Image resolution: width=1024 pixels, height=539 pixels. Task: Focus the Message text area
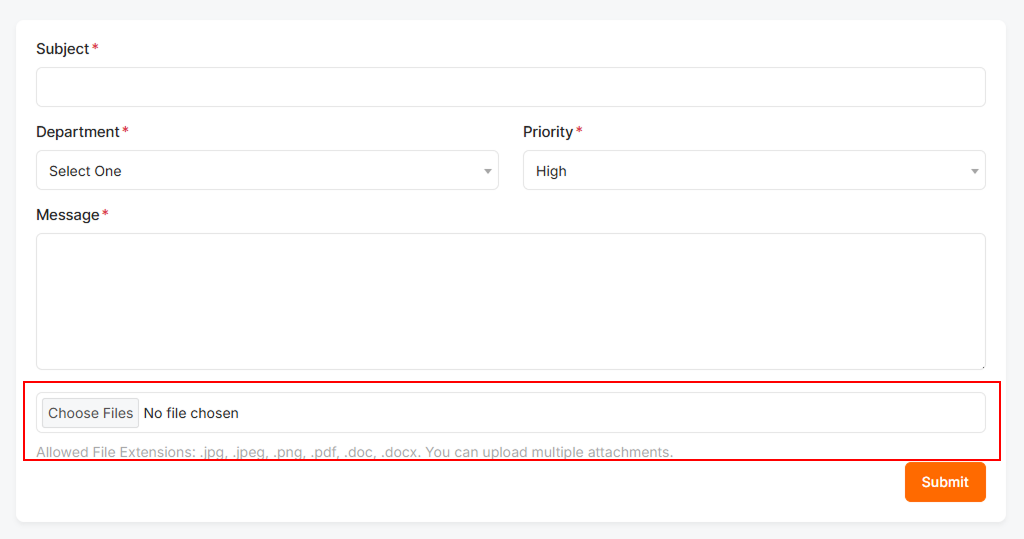coord(510,301)
